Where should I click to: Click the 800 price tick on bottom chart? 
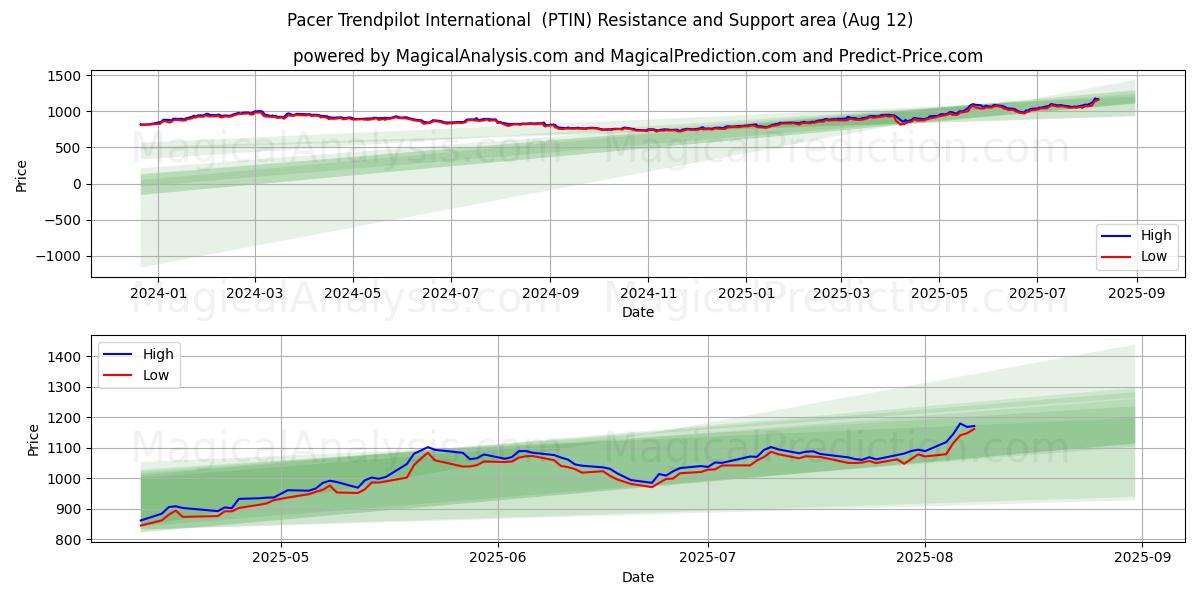69,541
